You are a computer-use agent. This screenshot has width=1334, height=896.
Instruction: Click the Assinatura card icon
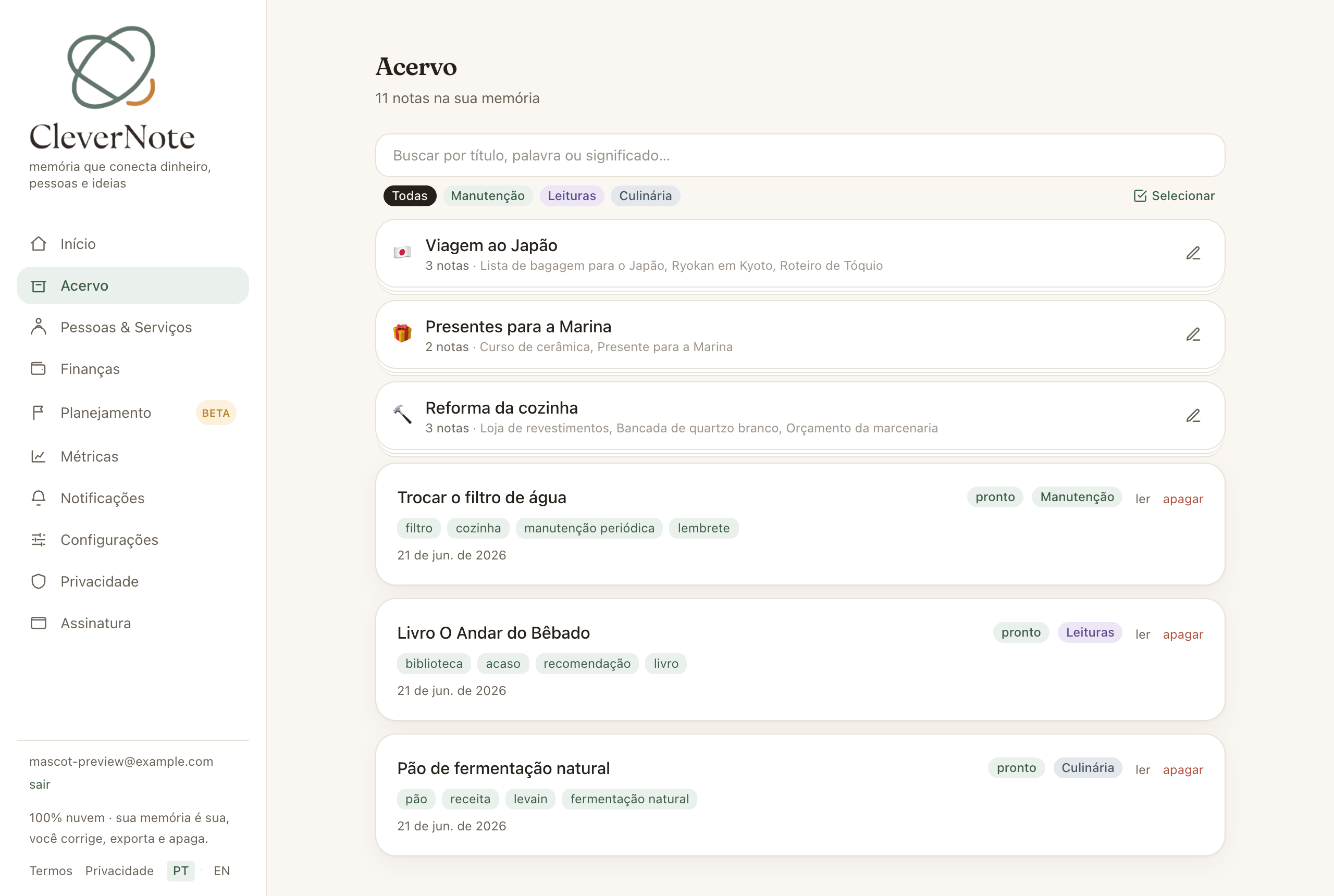coord(38,623)
